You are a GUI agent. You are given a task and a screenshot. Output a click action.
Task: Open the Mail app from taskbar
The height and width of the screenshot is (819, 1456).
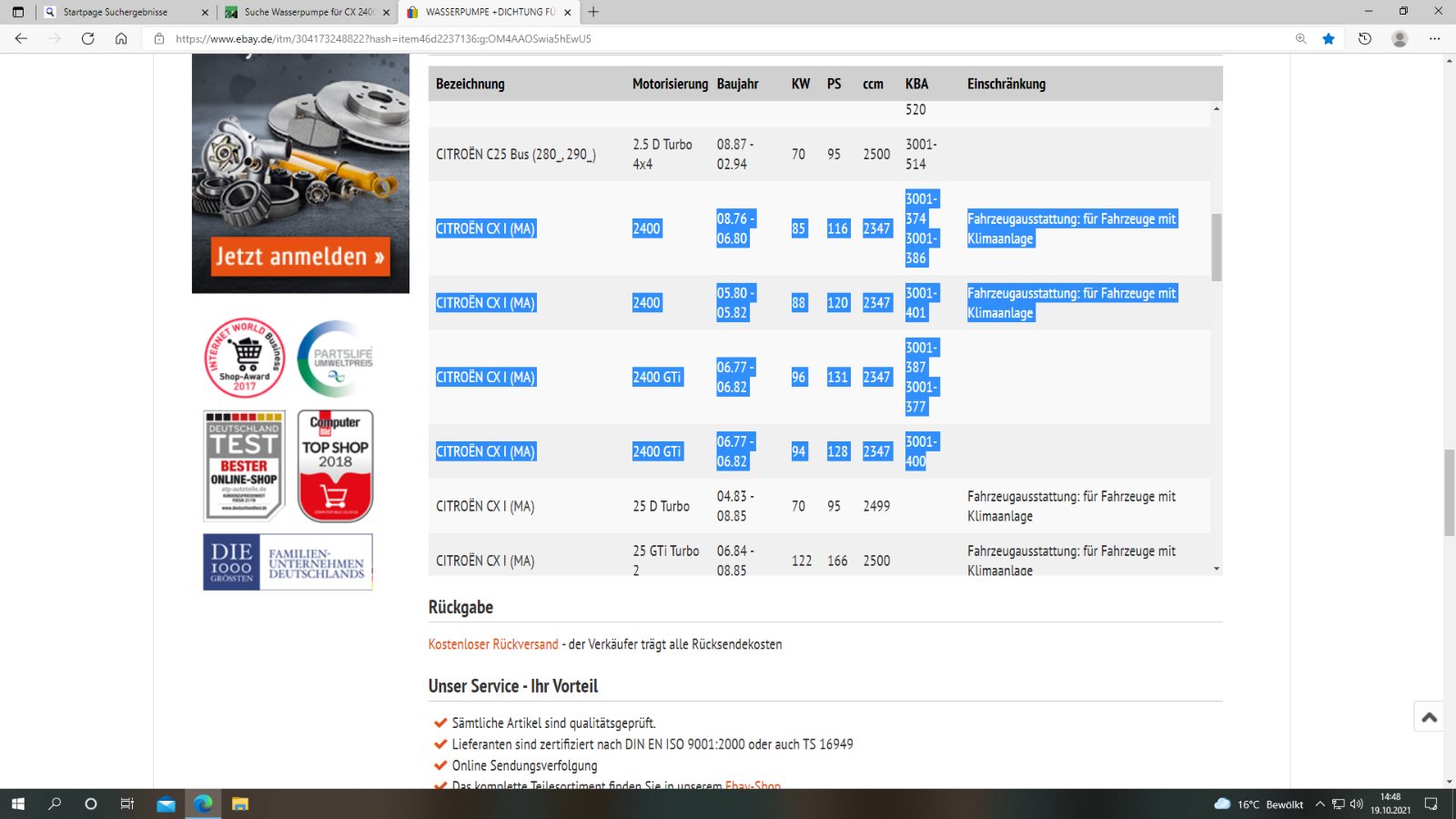click(166, 804)
